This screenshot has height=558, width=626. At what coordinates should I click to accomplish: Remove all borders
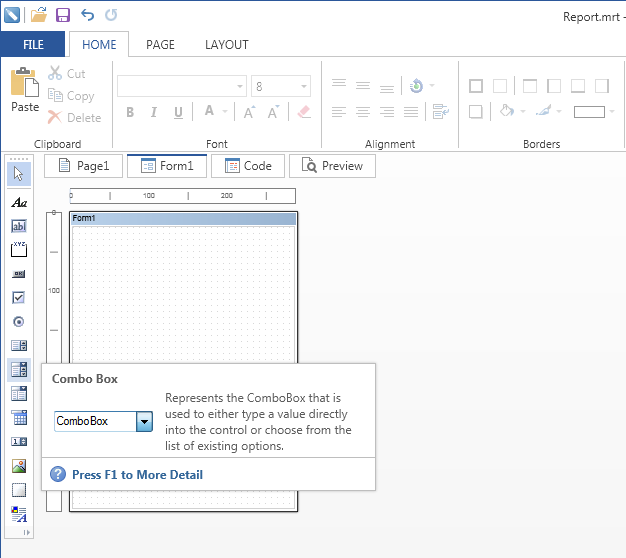500,86
